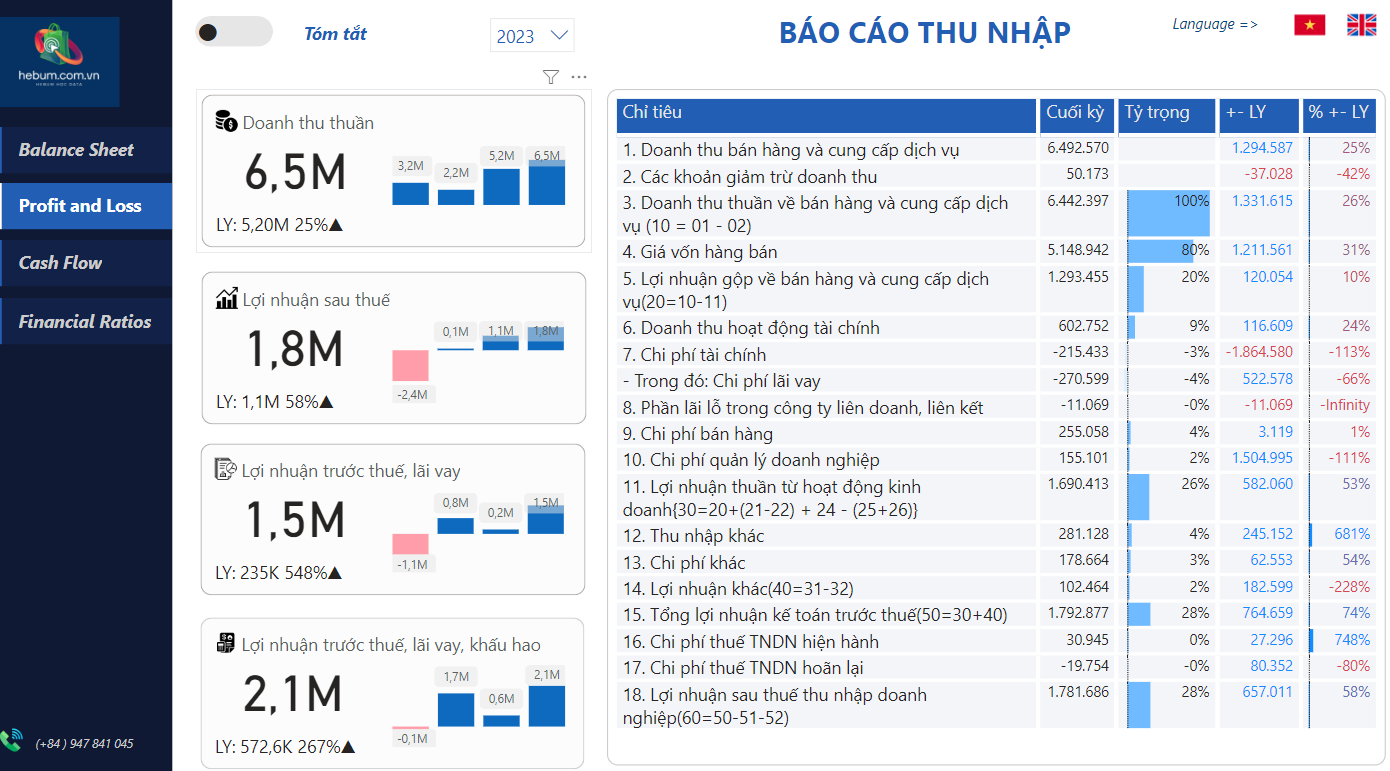This screenshot has height=771, width=1390.
Task: Open the 2023 year dropdown
Action: tap(532, 36)
